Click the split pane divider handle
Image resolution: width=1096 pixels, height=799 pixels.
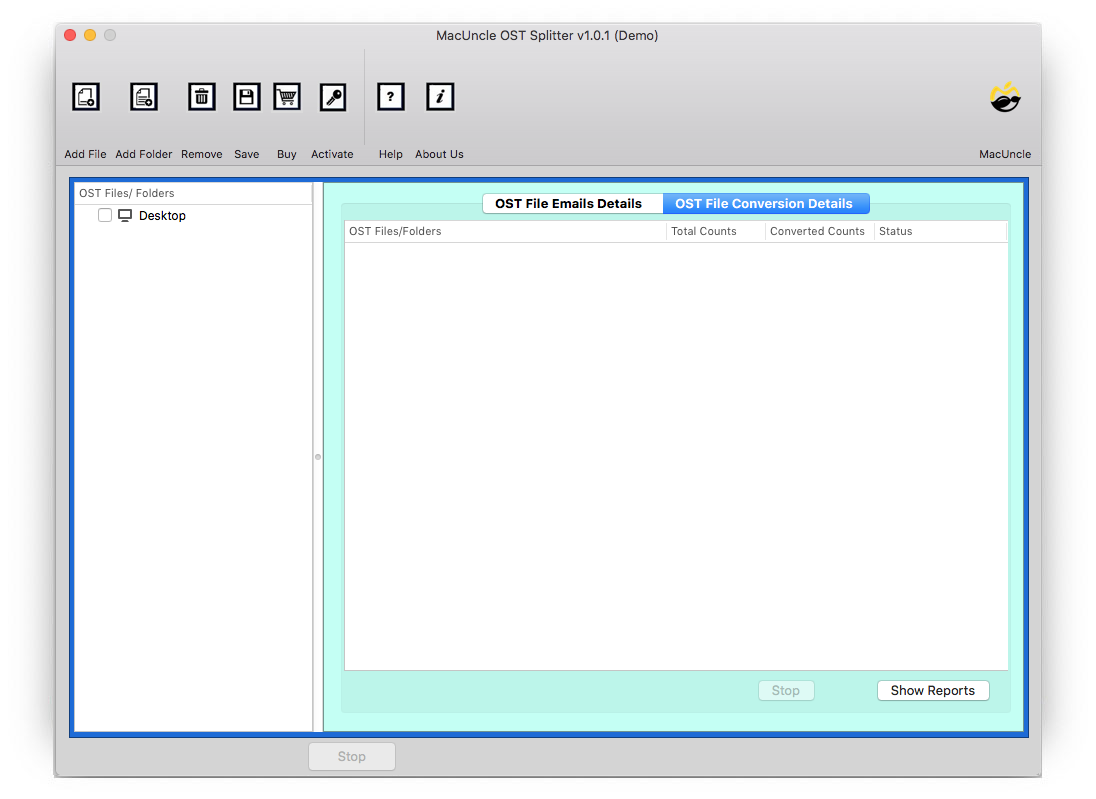[318, 457]
